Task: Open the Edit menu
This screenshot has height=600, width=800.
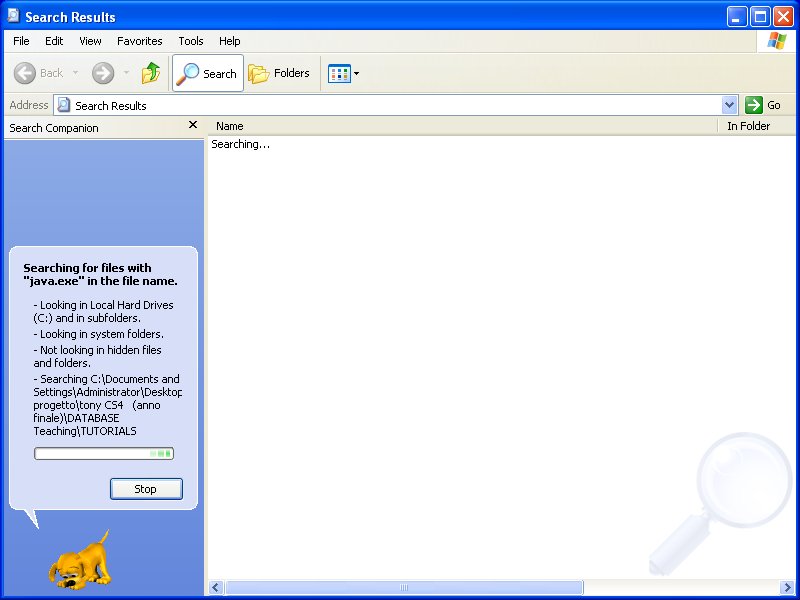Action: pos(54,41)
